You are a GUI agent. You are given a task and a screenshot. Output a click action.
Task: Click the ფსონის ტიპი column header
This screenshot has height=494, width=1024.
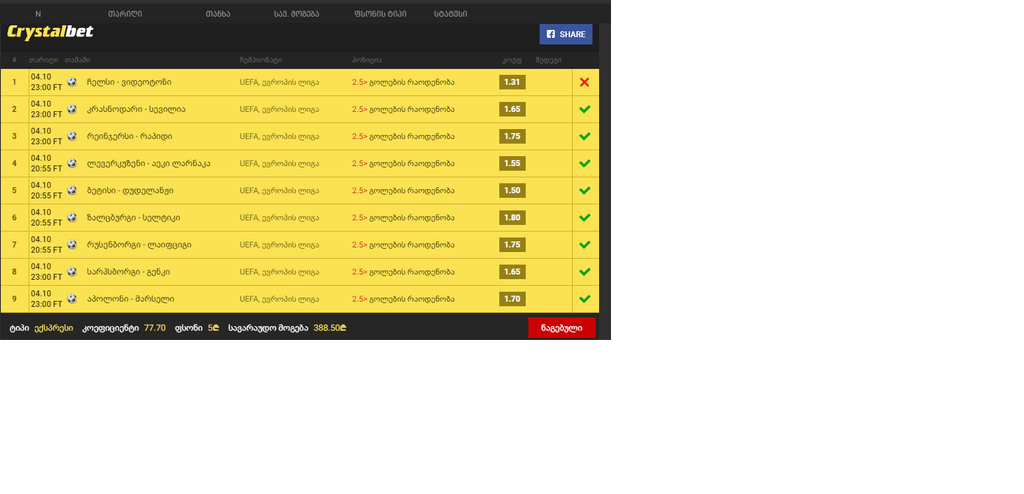pyautogui.click(x=380, y=14)
